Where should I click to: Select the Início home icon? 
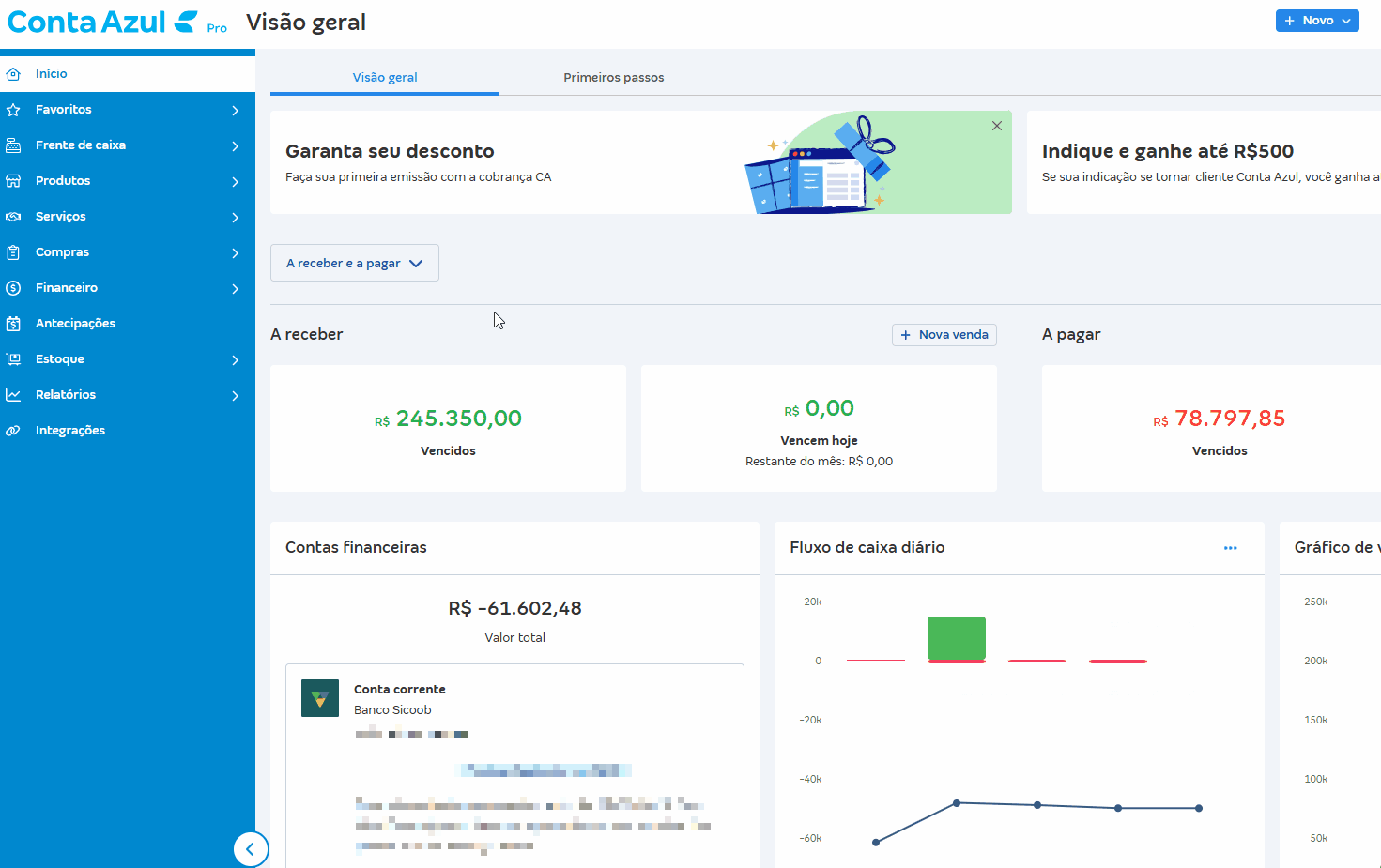coord(14,73)
